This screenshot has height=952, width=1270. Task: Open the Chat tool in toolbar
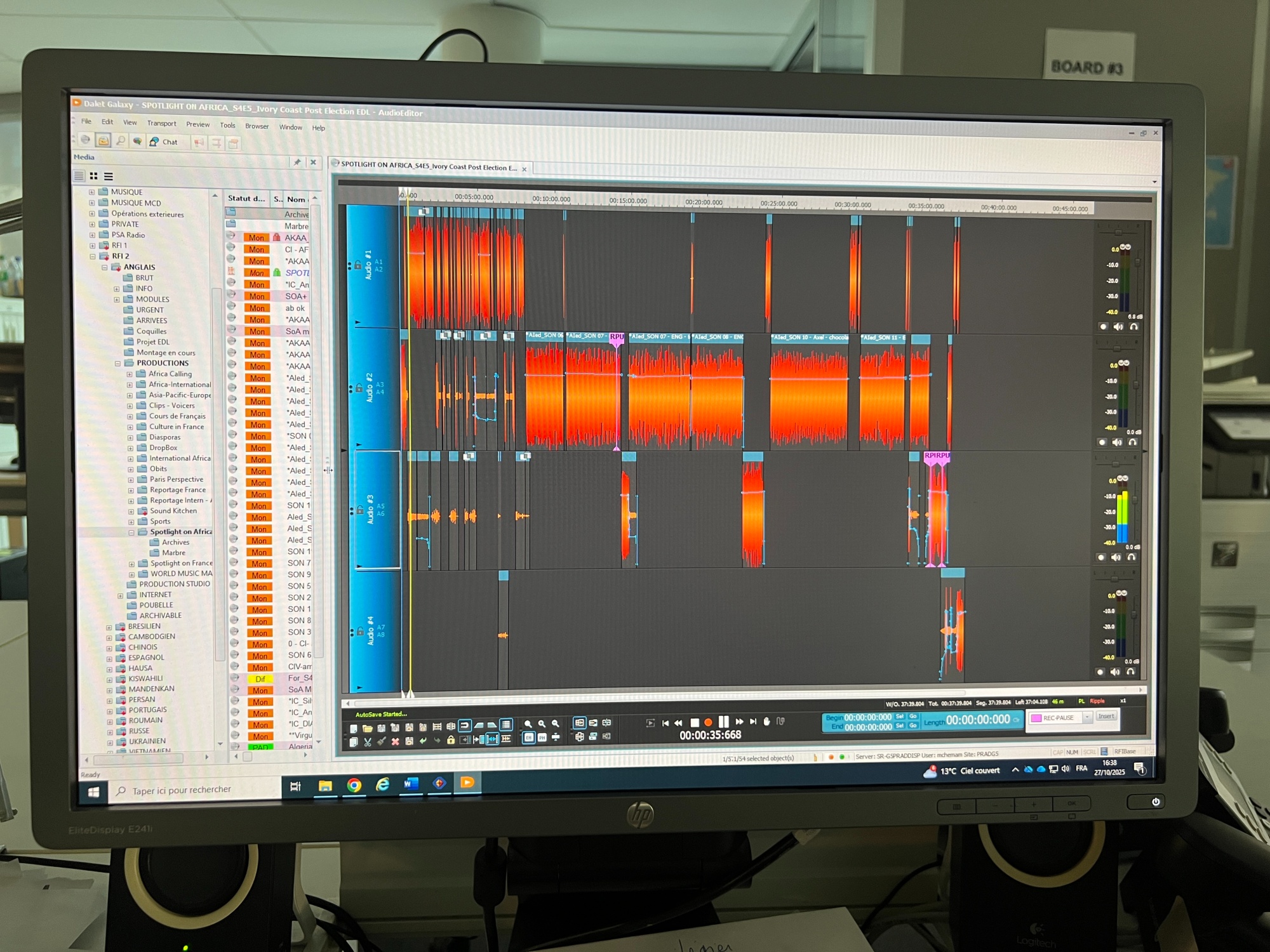164,142
